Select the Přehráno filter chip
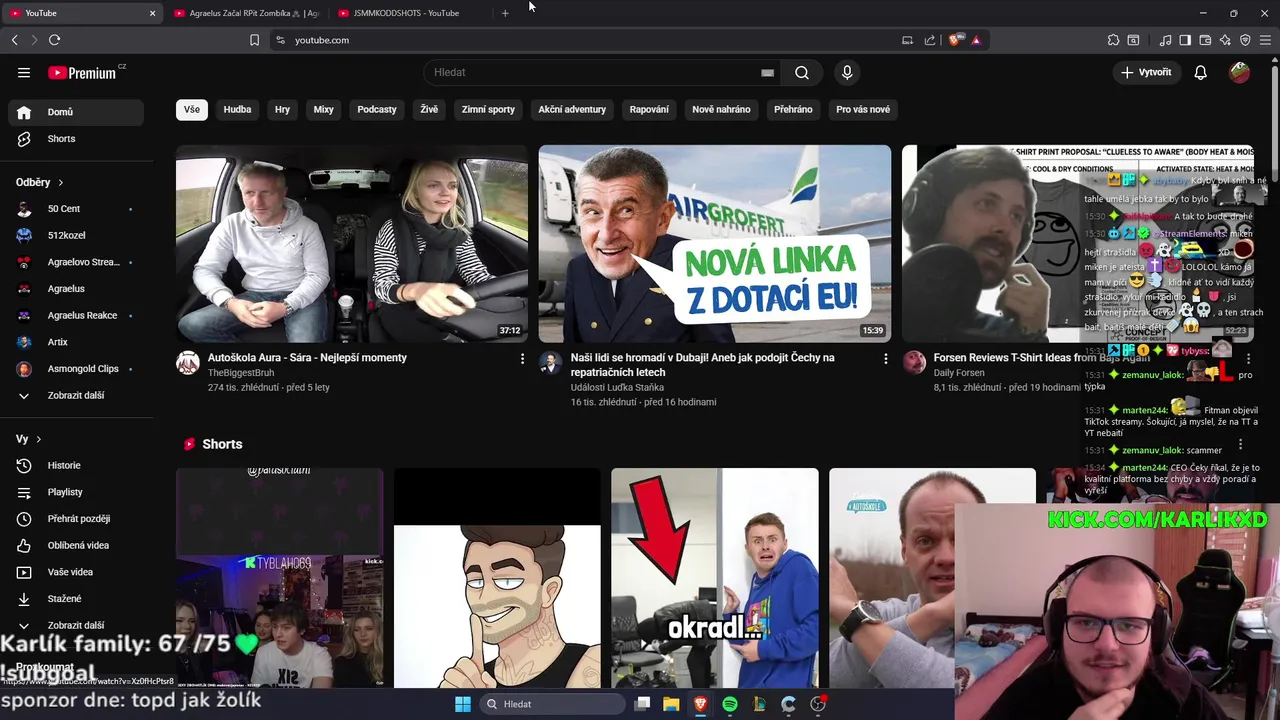The height and width of the screenshot is (720, 1280). (x=793, y=109)
